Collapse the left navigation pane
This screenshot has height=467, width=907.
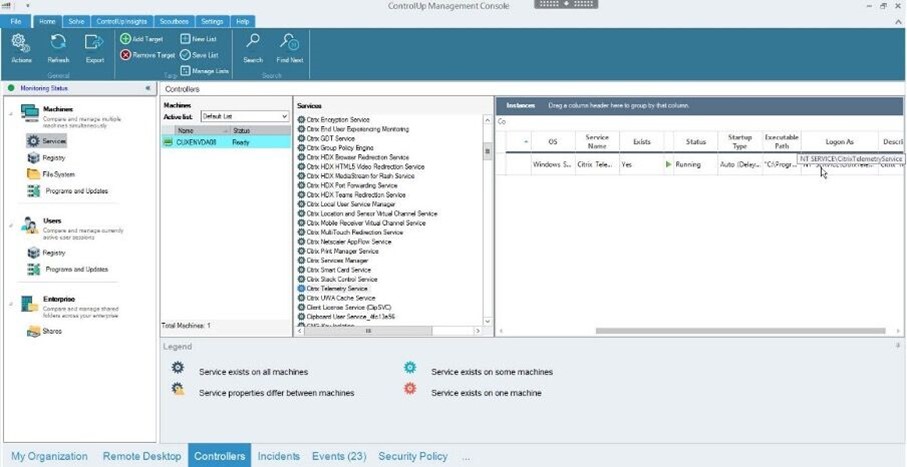click(x=148, y=89)
